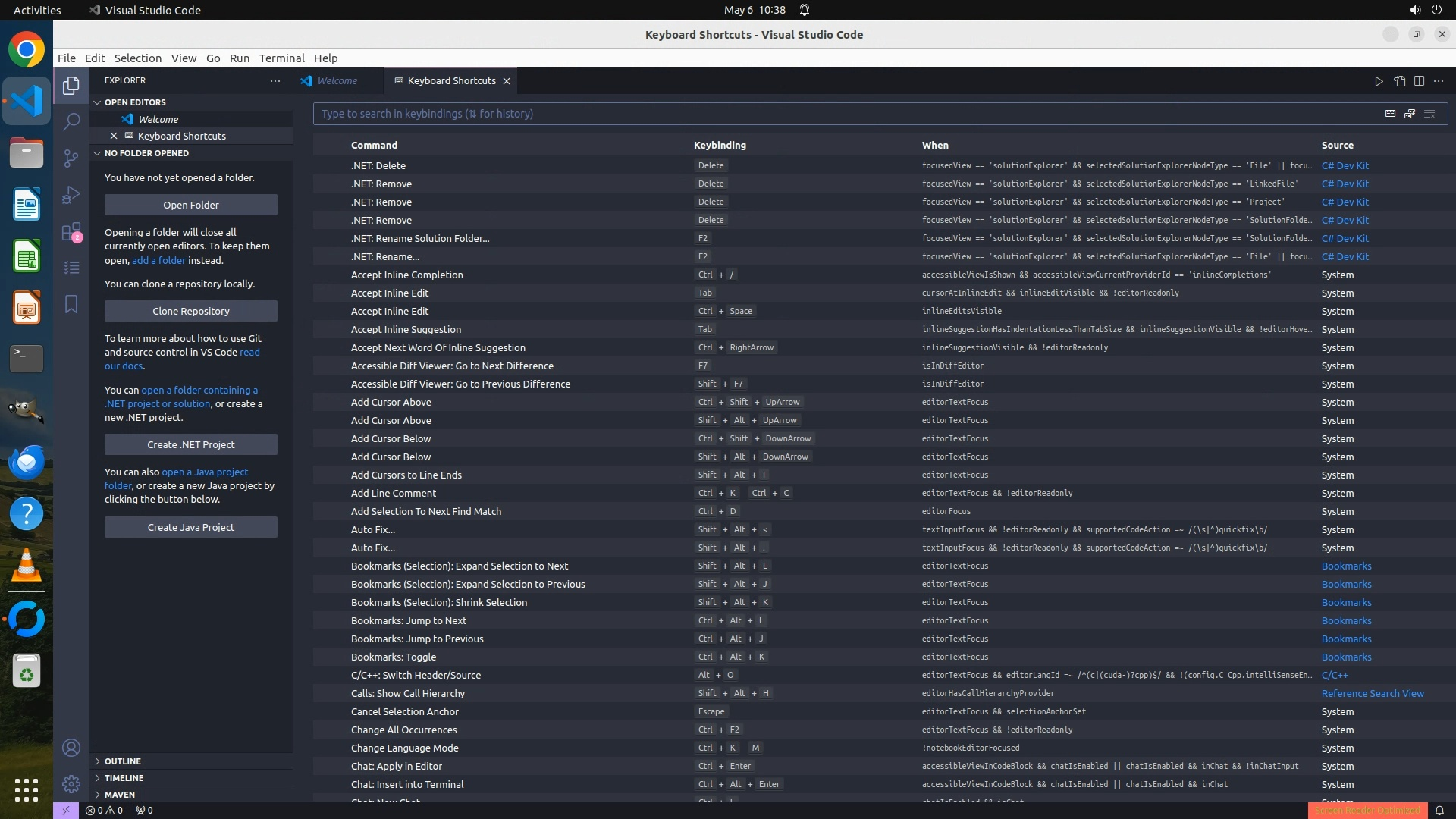Click the Clone Repository button
Viewport: 1456px width, 819px height.
pos(190,311)
